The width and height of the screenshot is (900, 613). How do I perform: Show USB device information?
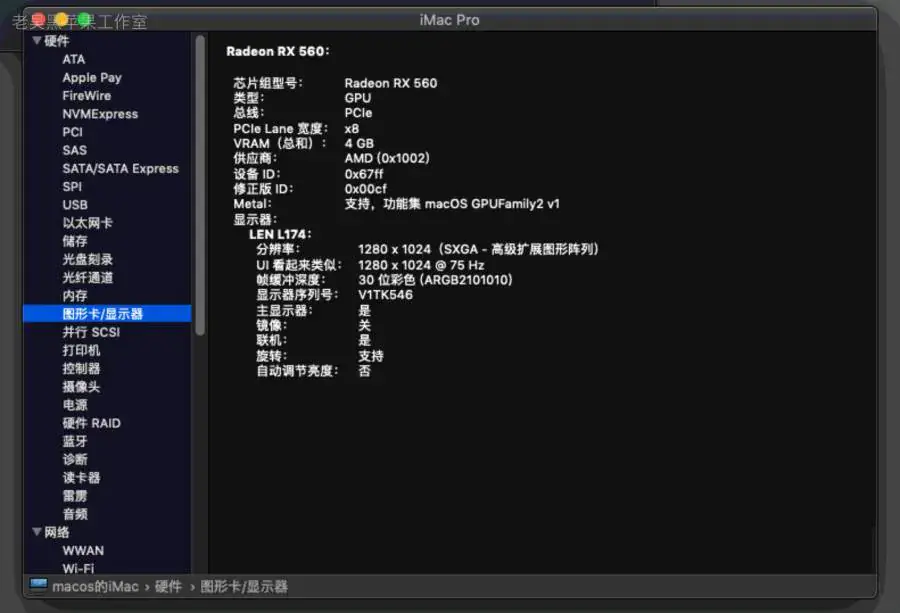[x=75, y=205]
